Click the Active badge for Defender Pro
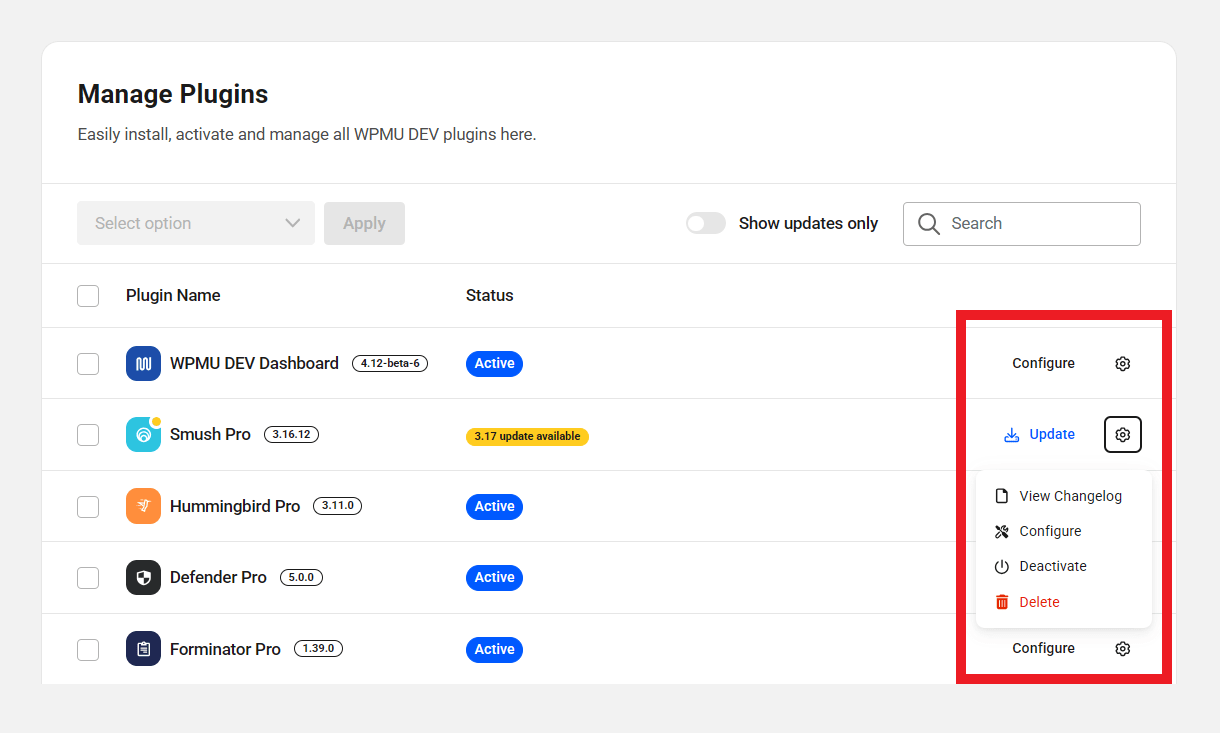Screen dimensions: 1220x733 (x=494, y=578)
